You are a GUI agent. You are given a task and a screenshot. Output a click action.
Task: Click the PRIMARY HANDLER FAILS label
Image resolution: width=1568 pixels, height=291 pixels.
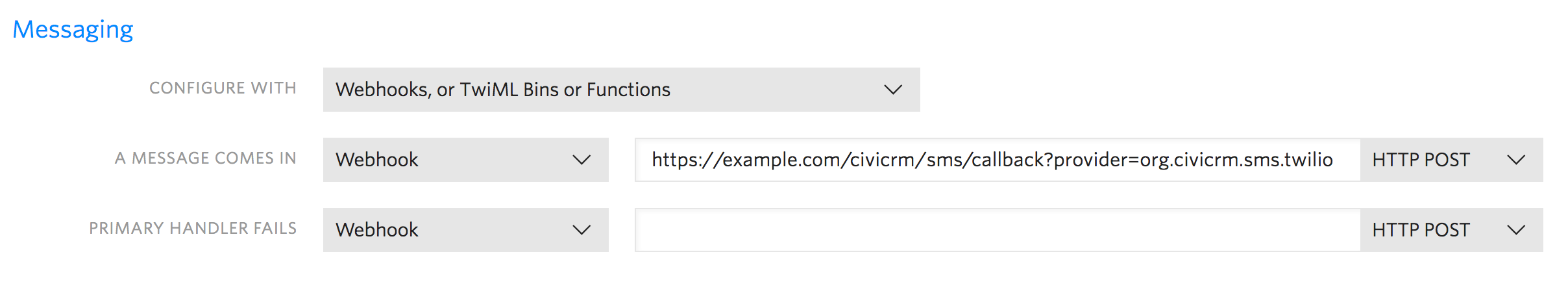(193, 229)
